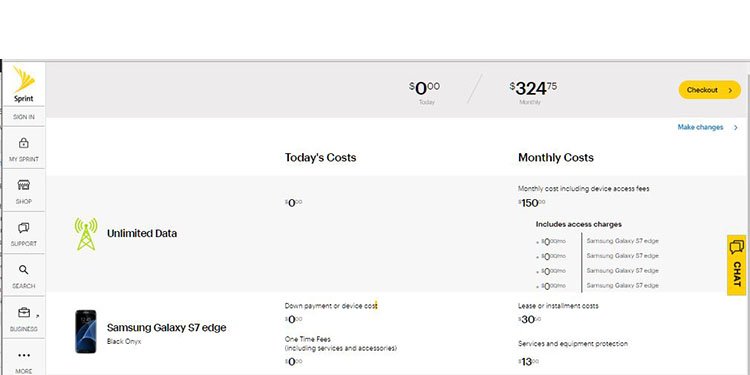Open the More ellipsis icon
The height and width of the screenshot is (375, 750).
click(x=23, y=355)
